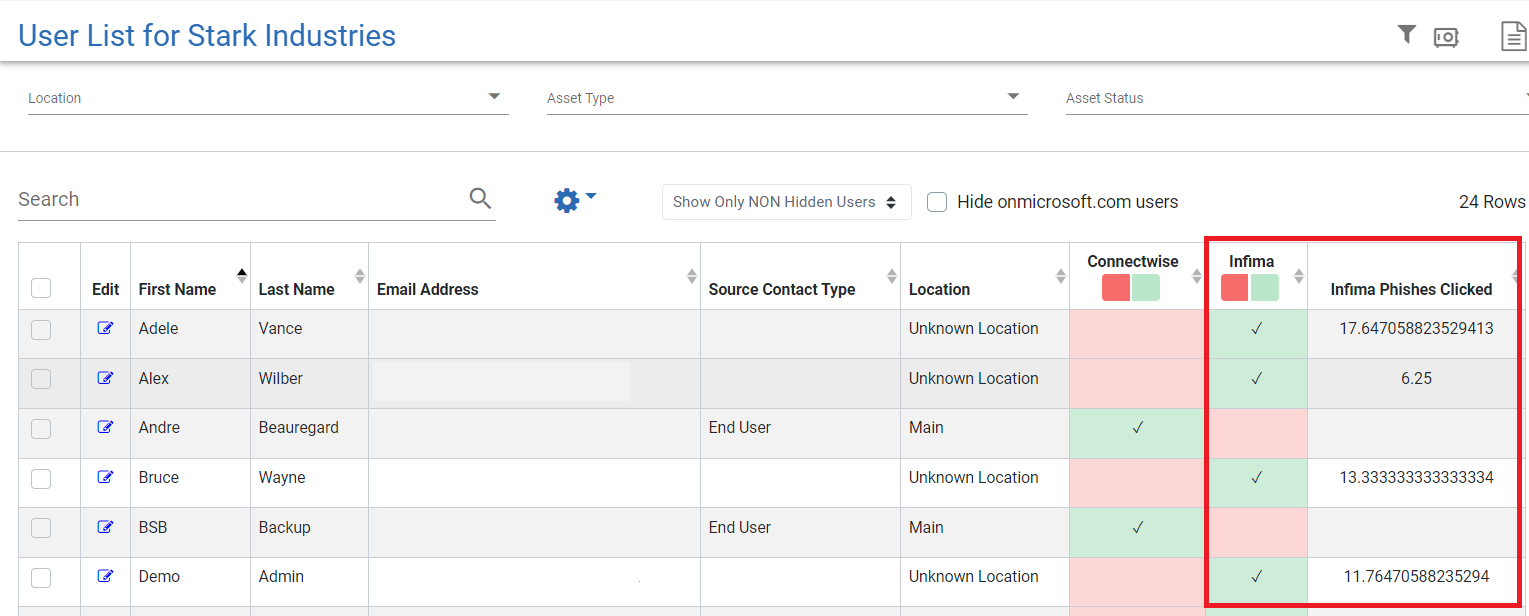Sort by Source Contact Type arrows
The image size is (1529, 616).
[x=892, y=276]
